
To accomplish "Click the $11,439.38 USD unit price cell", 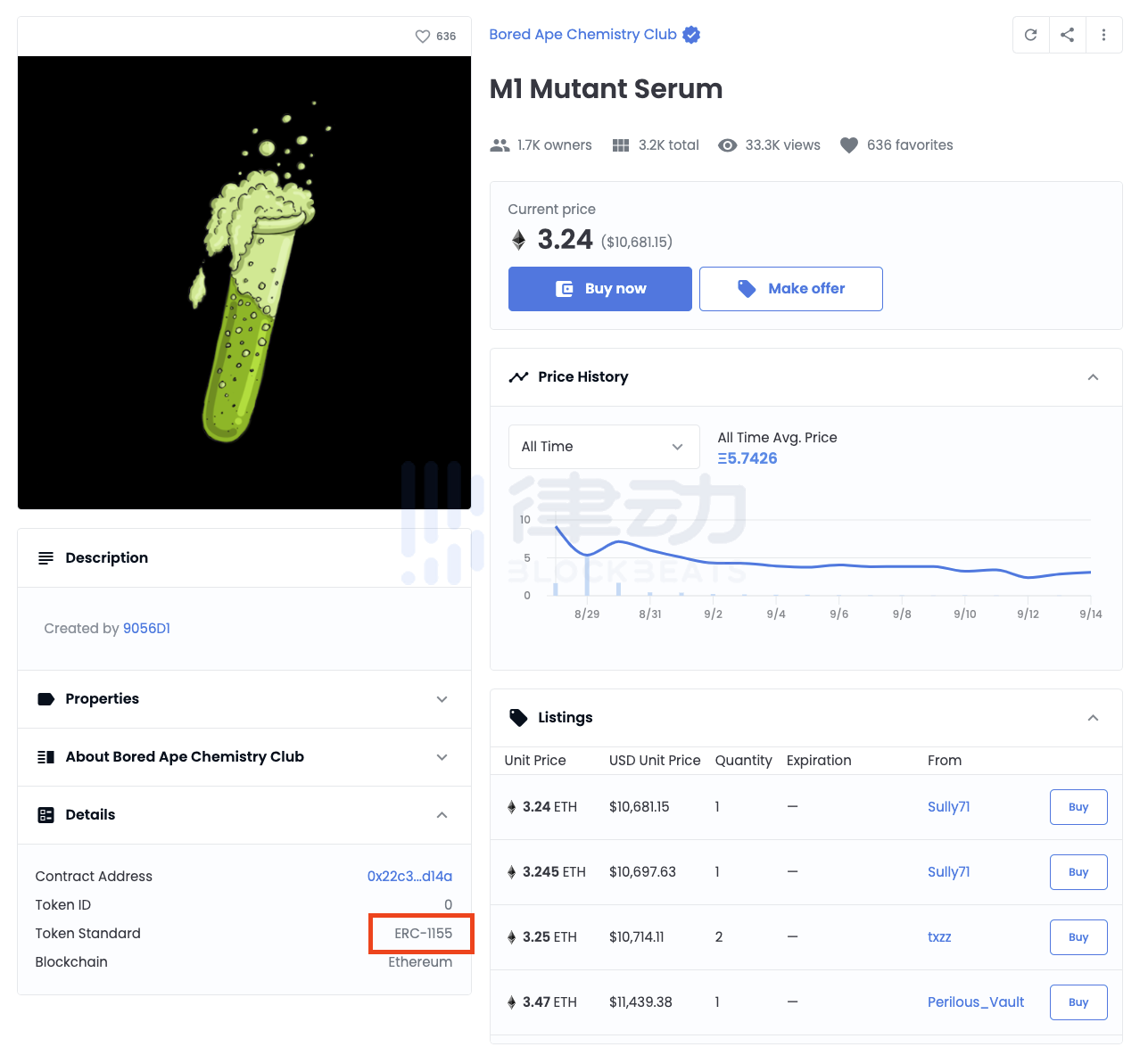I will [x=640, y=1002].
